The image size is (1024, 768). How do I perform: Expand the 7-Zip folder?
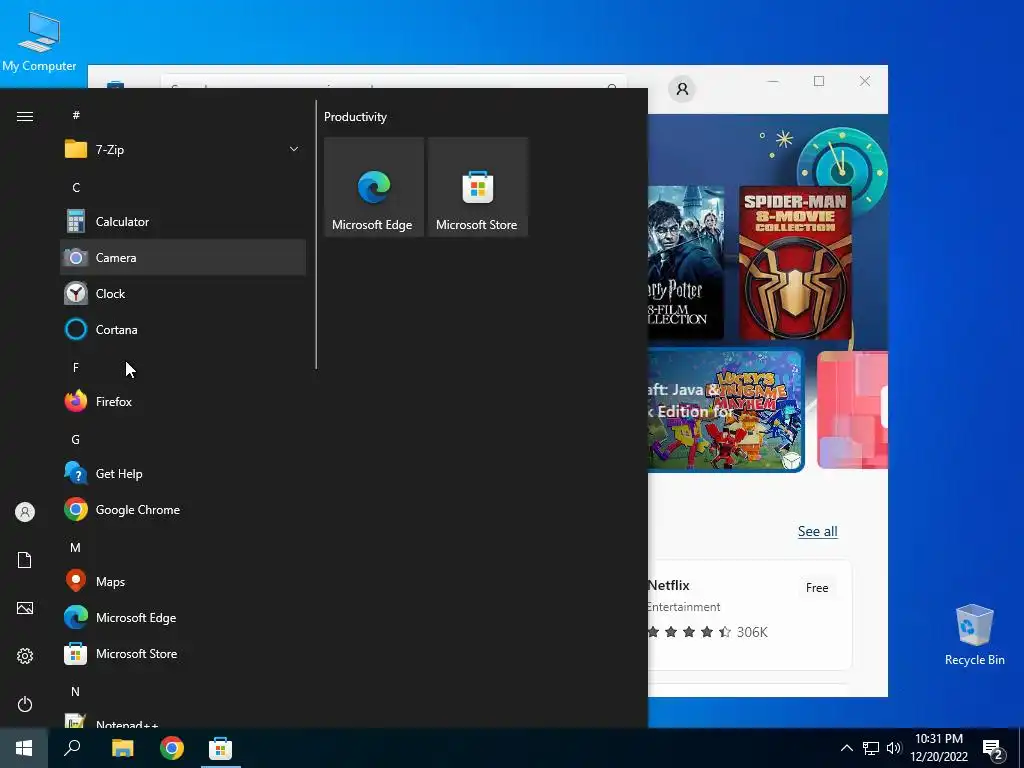(183, 150)
